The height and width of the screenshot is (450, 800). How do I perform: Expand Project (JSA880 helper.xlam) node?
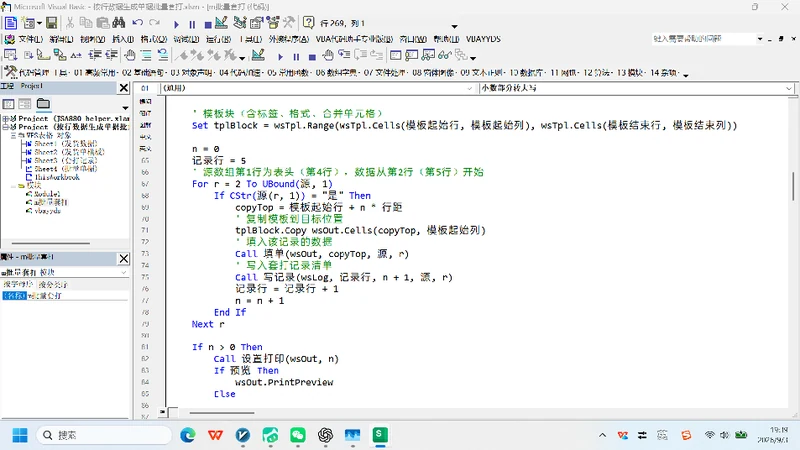tap(6, 119)
